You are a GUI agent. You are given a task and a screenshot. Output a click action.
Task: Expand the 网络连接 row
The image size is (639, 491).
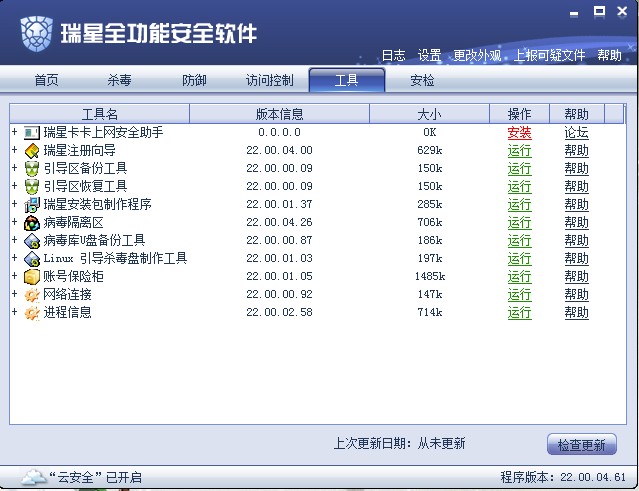[x=15, y=293]
